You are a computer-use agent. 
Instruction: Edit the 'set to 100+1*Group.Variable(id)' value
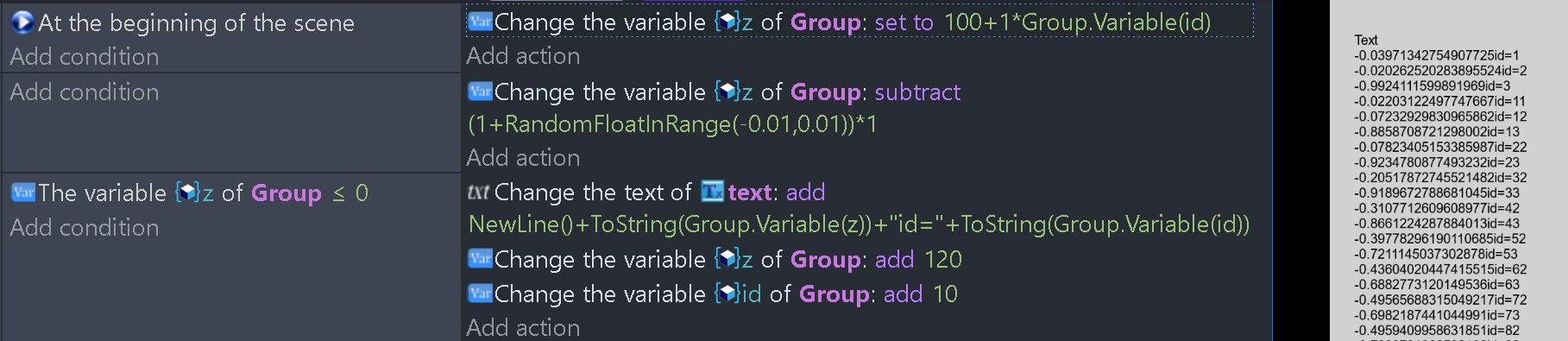[1042, 22]
